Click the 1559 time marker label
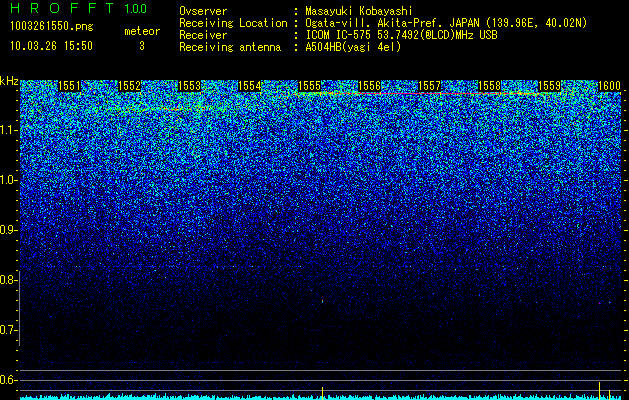This screenshot has height=400, width=629. (549, 86)
